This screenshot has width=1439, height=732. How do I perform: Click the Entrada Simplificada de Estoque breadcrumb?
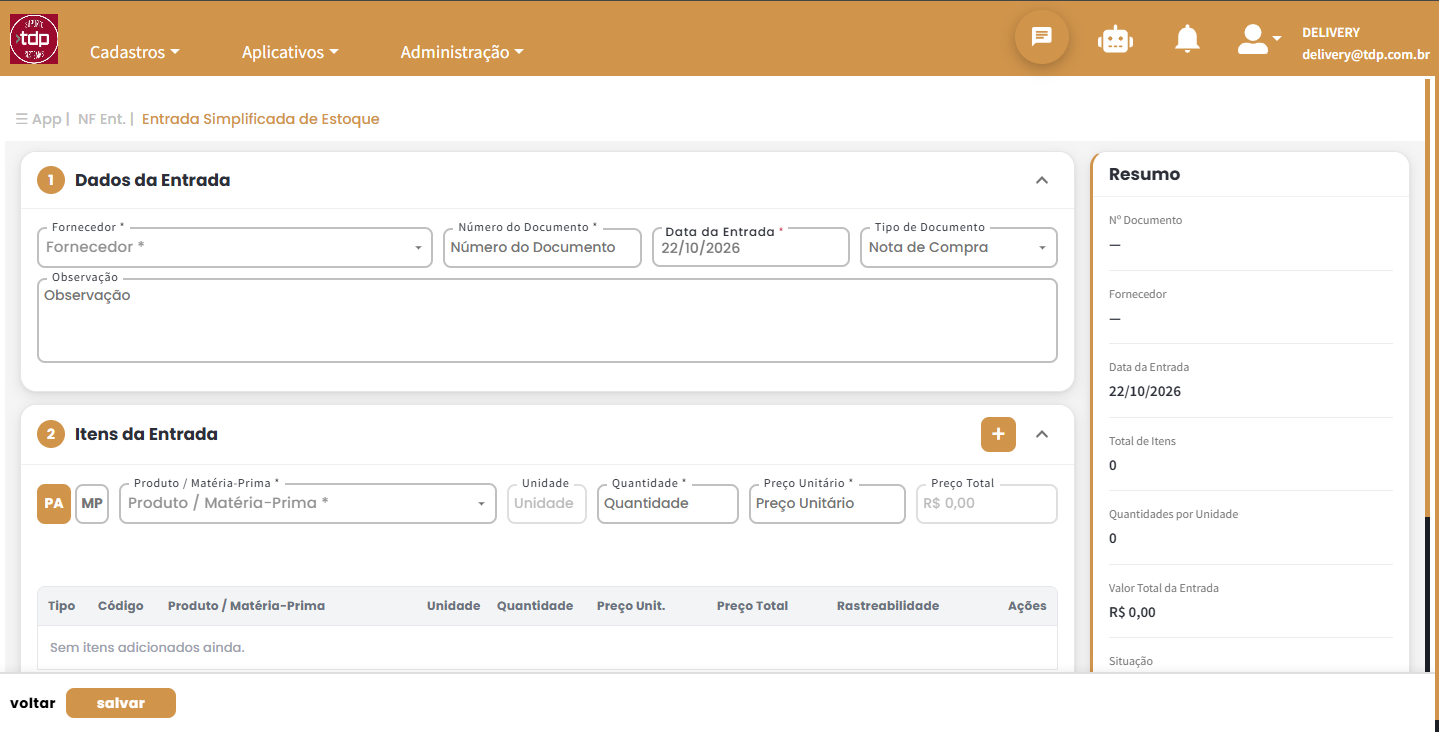point(261,119)
